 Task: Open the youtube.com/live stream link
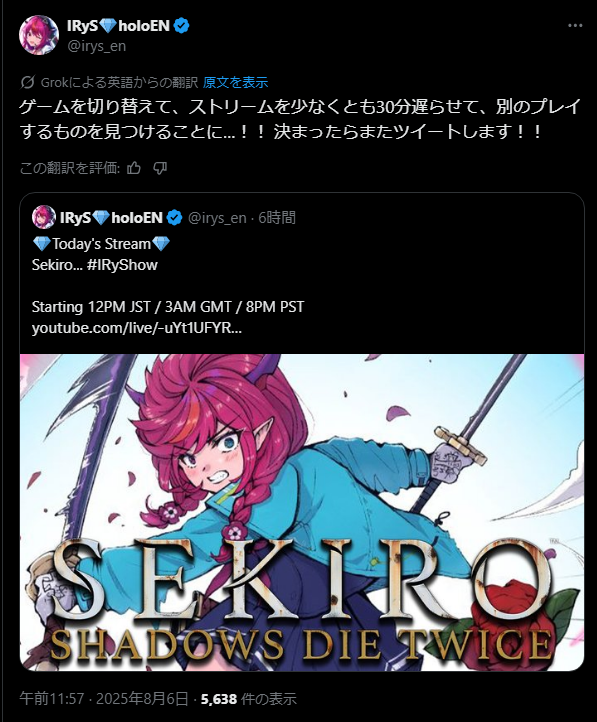137,328
